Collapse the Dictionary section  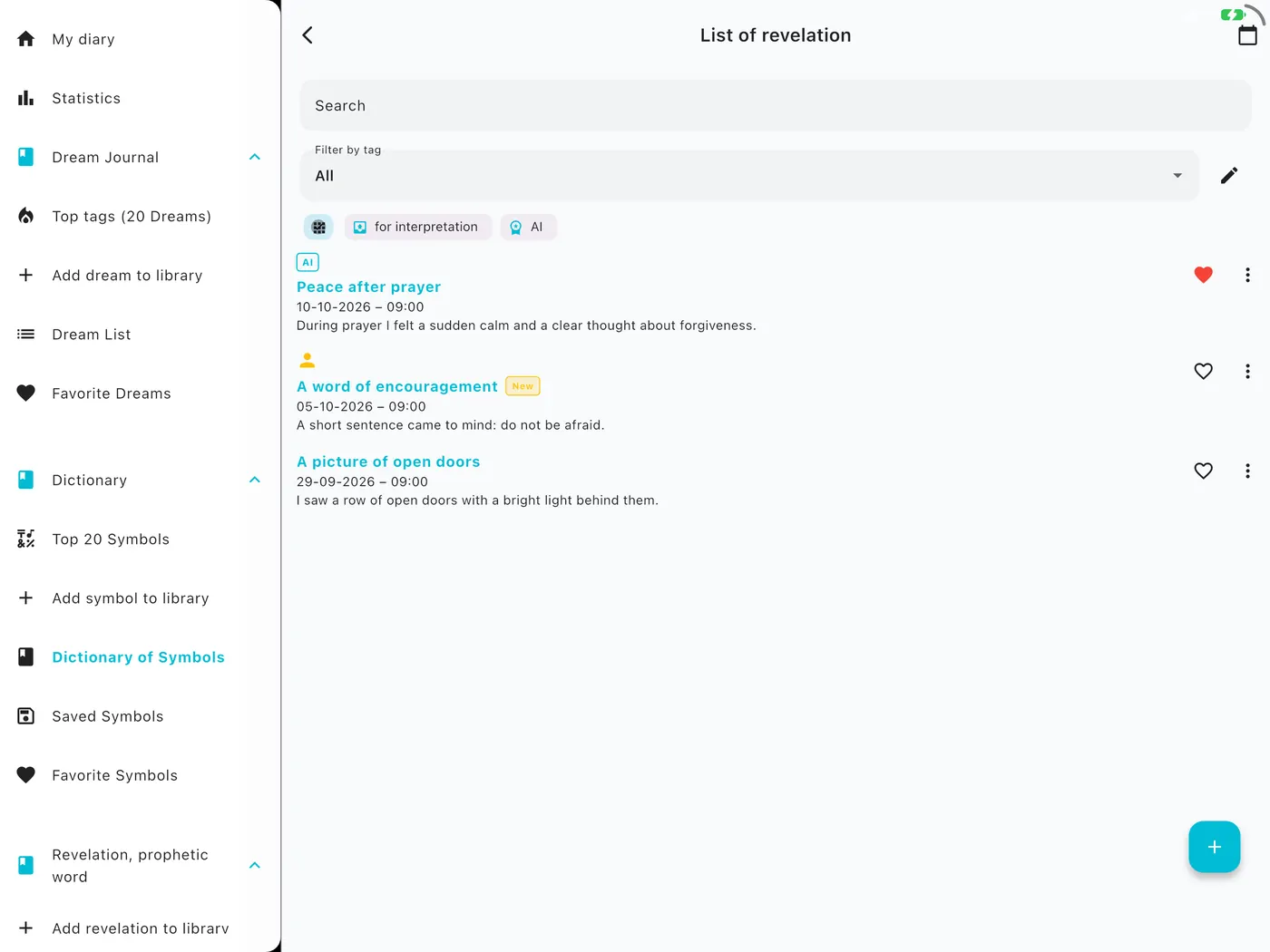point(255,480)
